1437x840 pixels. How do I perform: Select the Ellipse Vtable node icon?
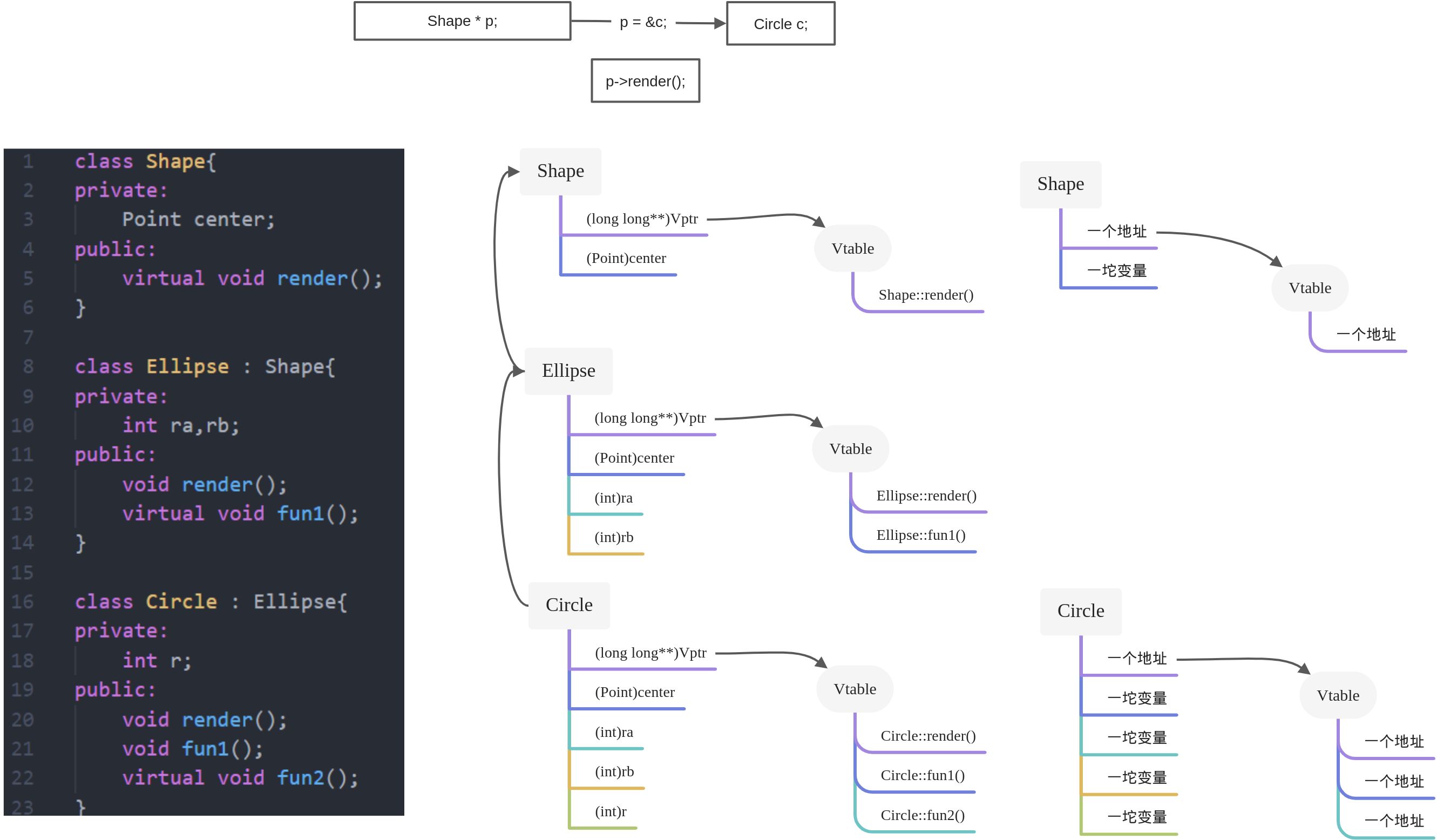[x=849, y=441]
